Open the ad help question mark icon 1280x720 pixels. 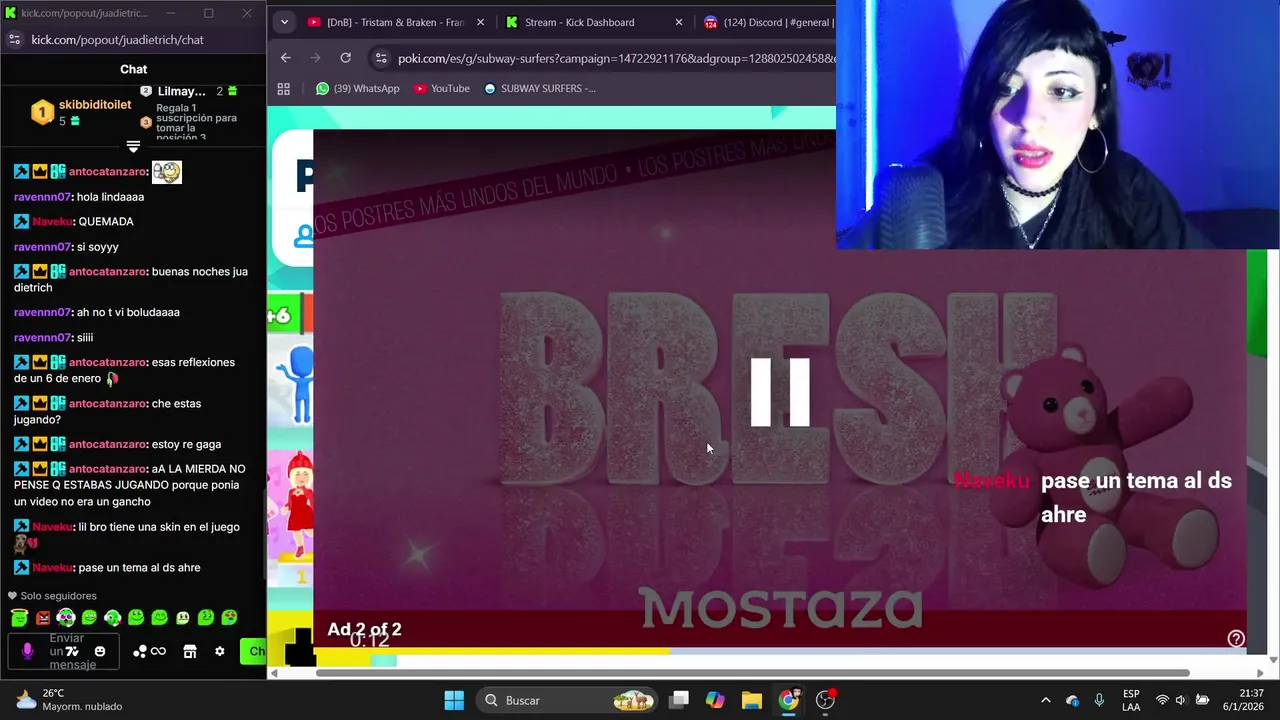click(1236, 638)
